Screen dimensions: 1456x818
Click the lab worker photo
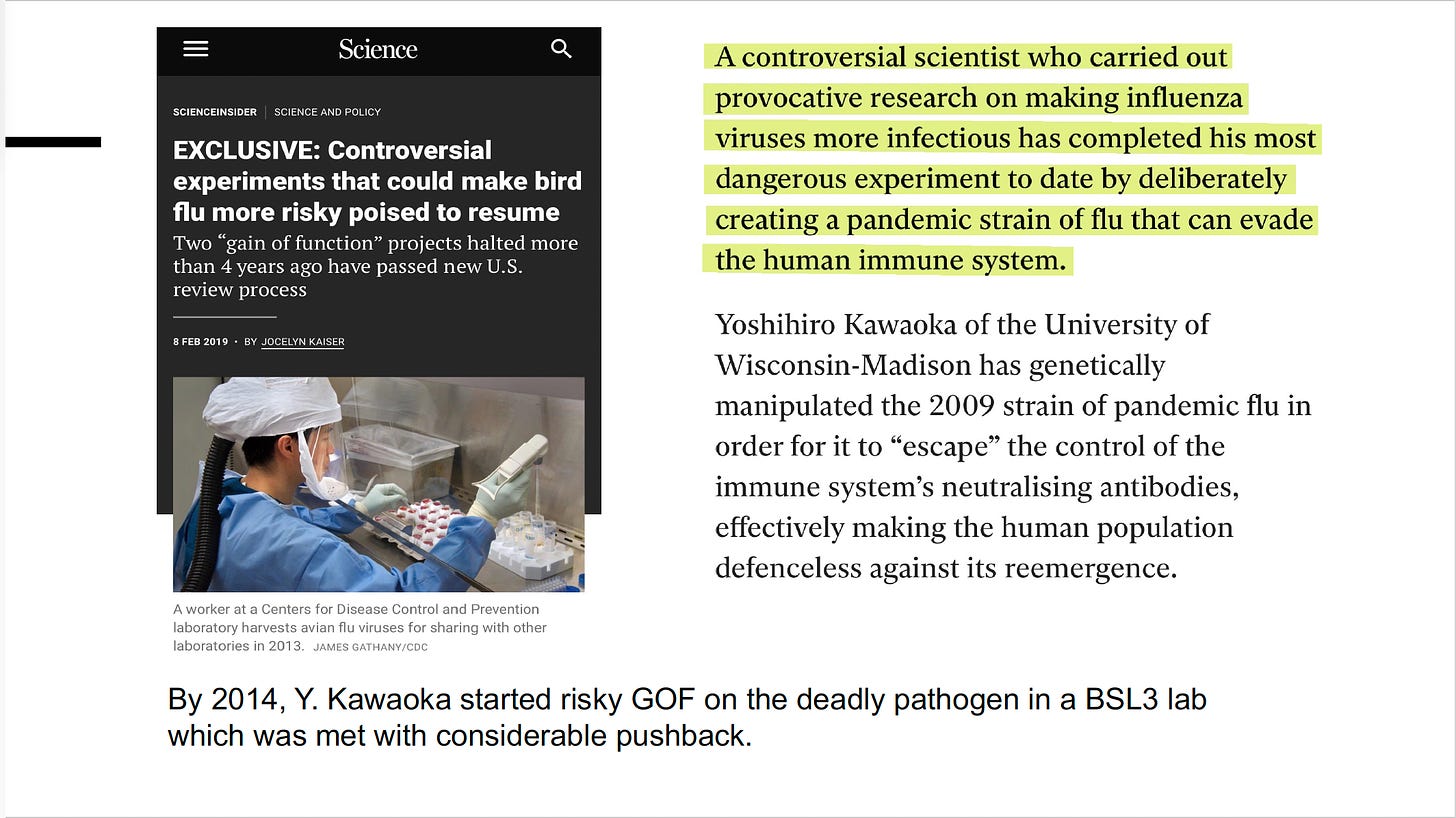pyautogui.click(x=379, y=484)
